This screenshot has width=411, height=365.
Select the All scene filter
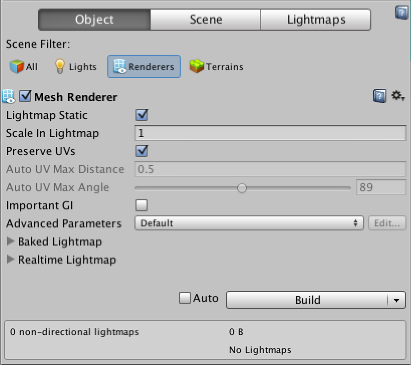pyautogui.click(x=24, y=67)
